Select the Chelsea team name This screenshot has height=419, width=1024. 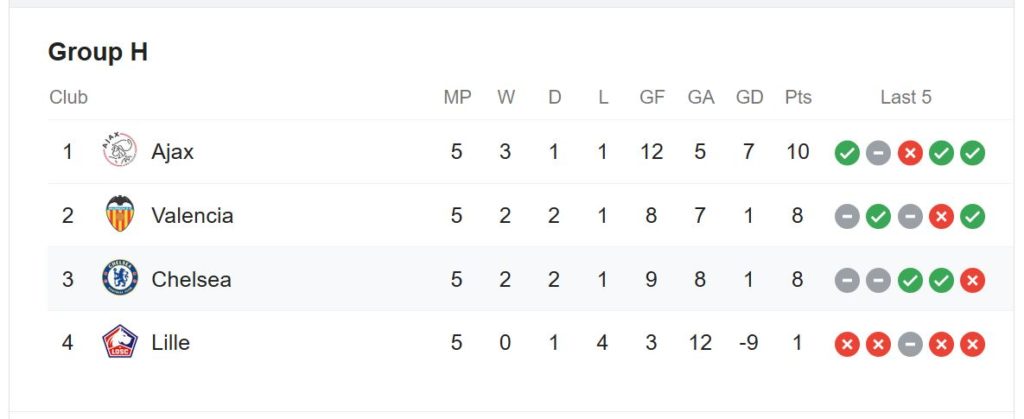pos(191,279)
